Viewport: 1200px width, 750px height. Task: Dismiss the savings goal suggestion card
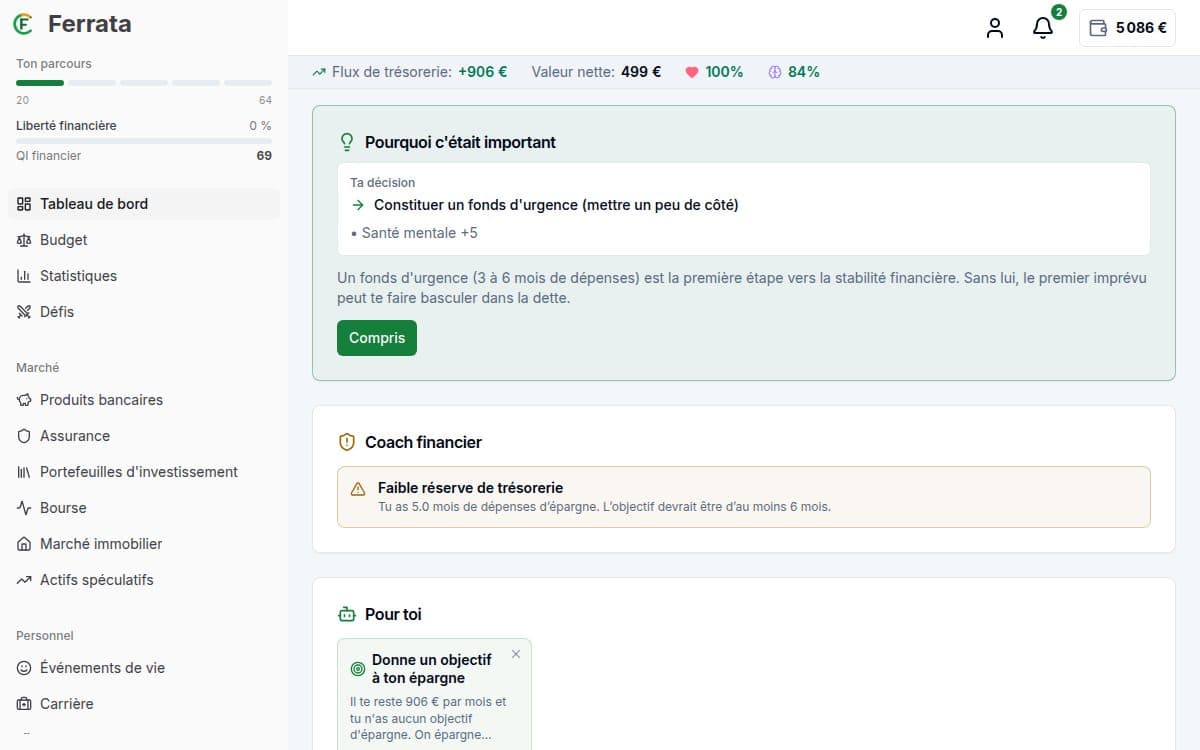[x=516, y=654]
